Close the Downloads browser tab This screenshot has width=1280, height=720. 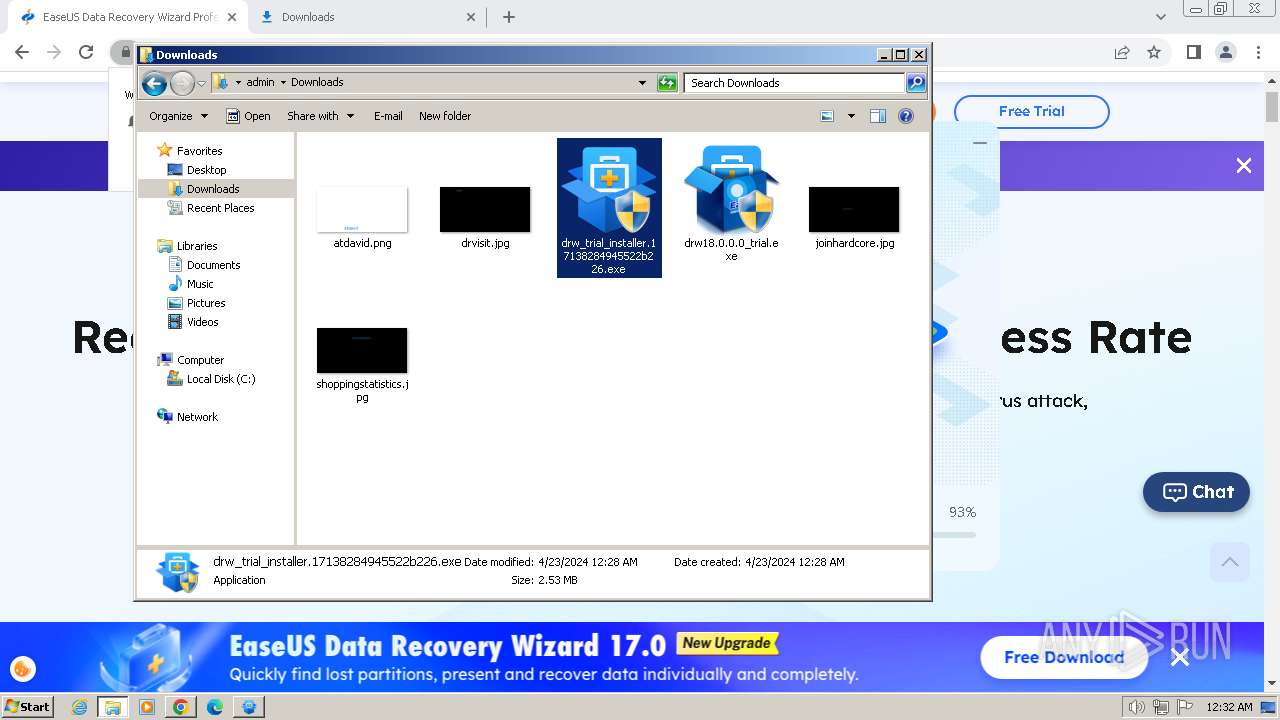click(x=471, y=17)
